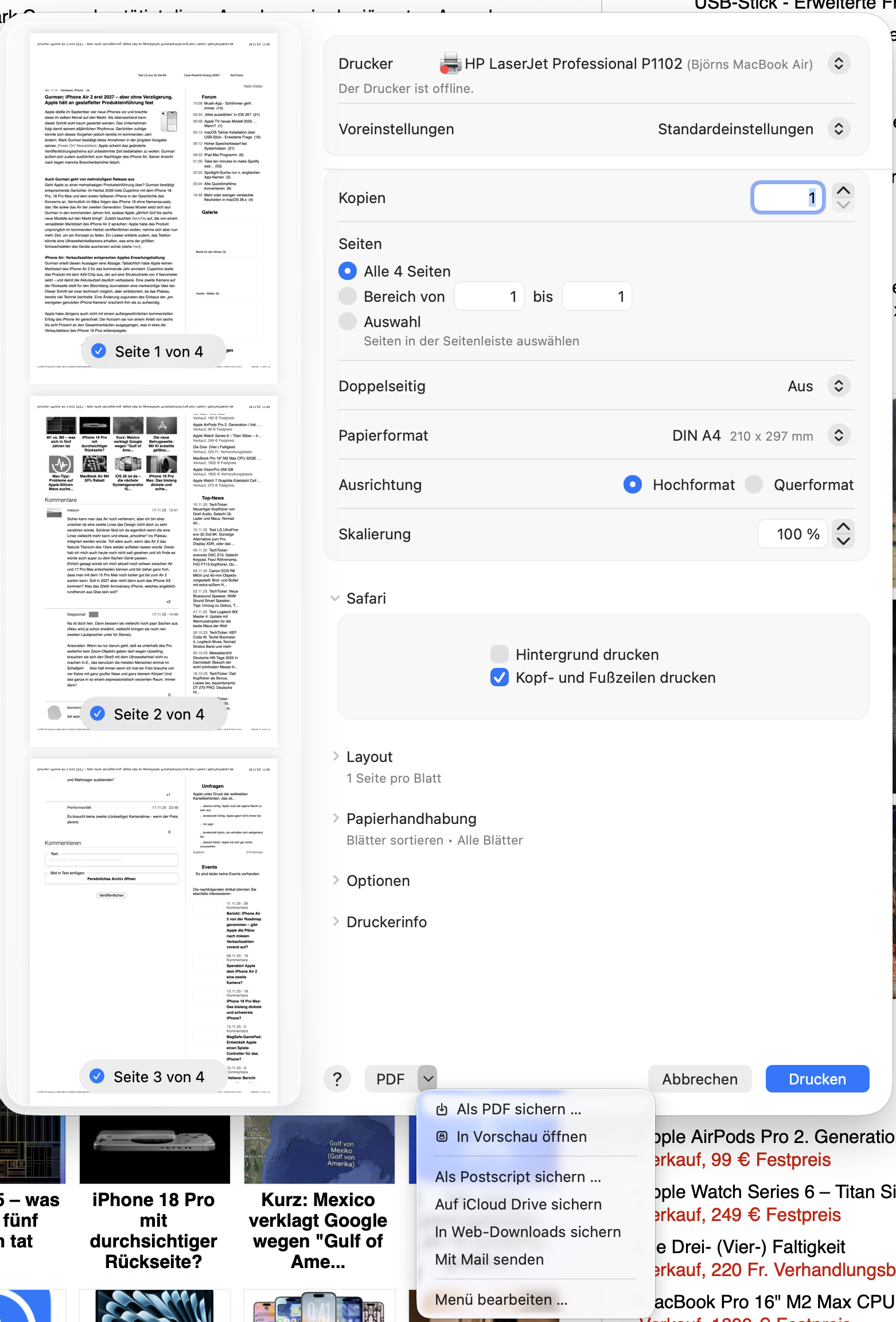Open the Papierformat popup menu
896x1322 pixels.
[839, 436]
